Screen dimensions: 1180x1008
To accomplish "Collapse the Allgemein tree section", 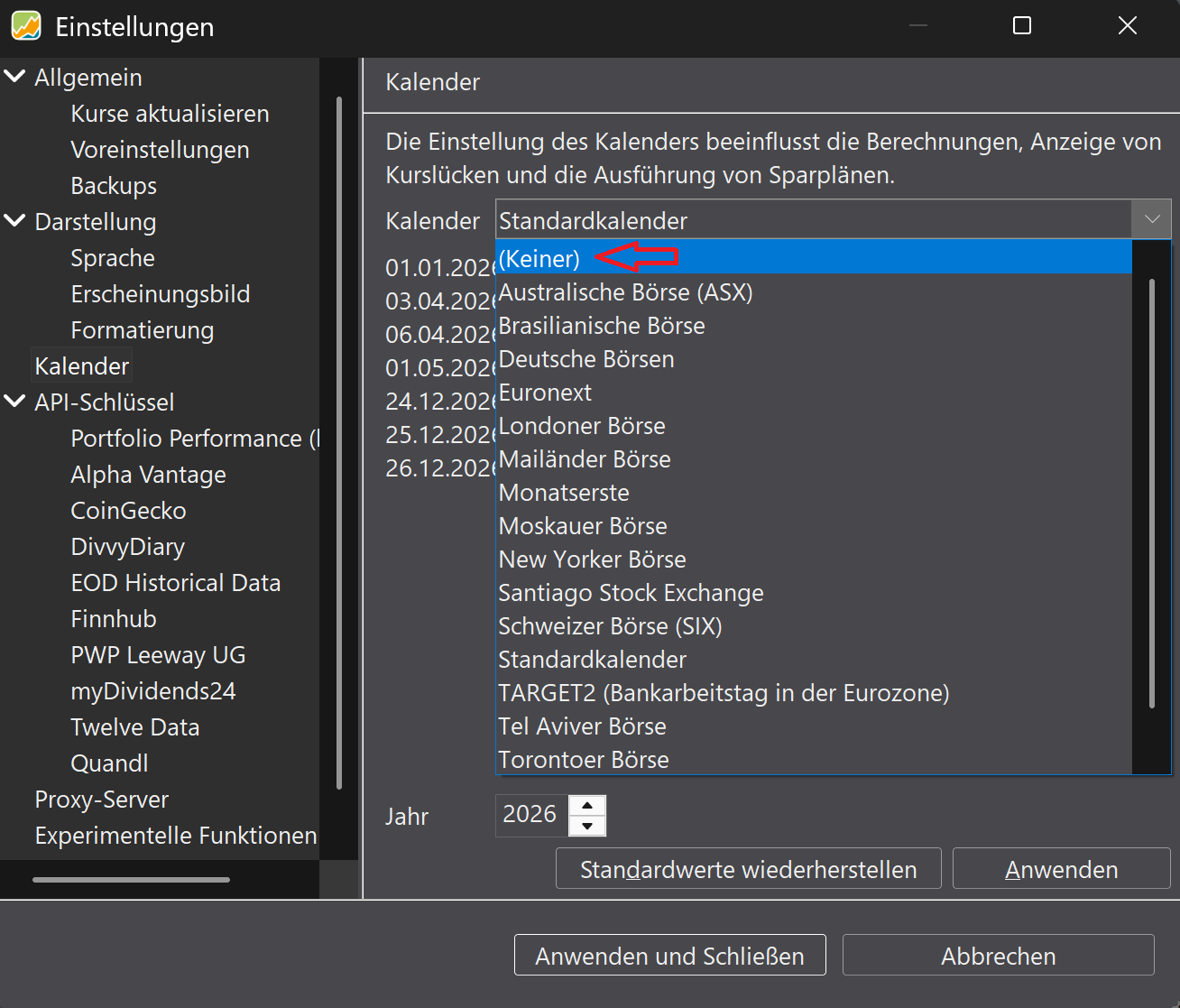I will (x=14, y=77).
